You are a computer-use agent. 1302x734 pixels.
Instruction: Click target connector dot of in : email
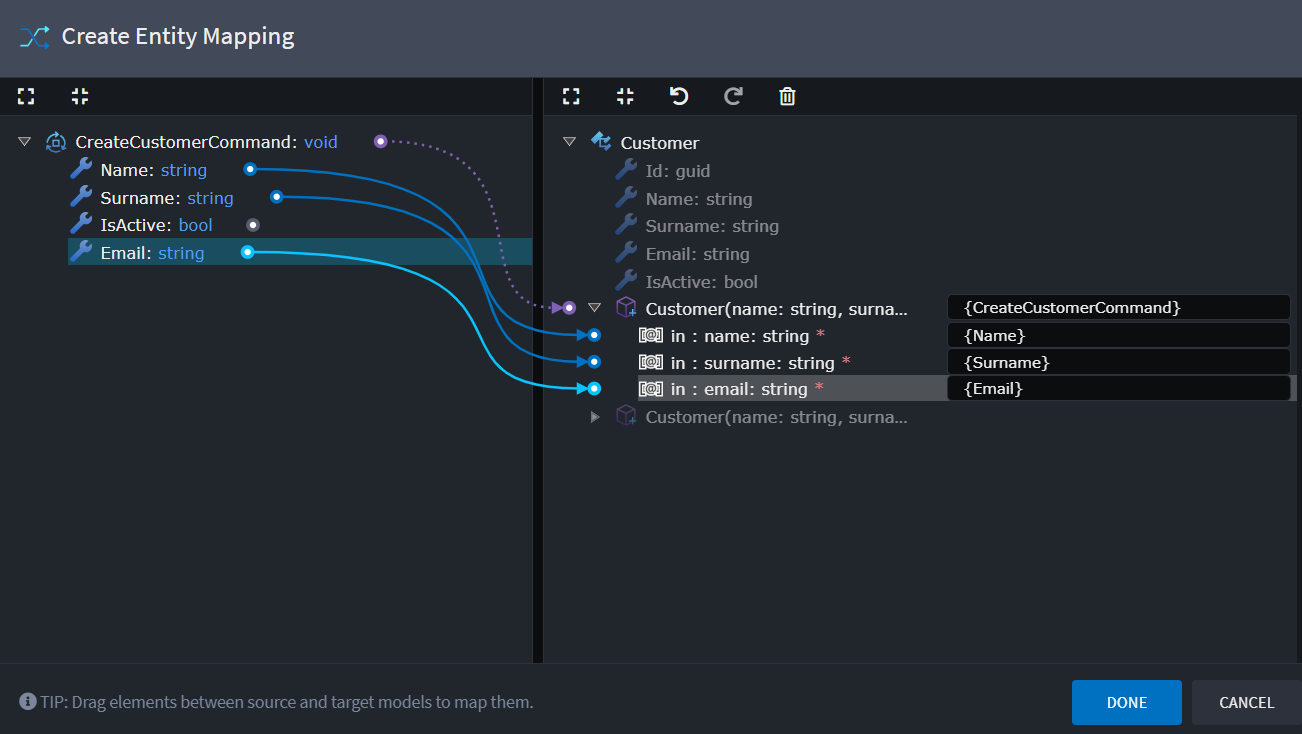tap(594, 388)
